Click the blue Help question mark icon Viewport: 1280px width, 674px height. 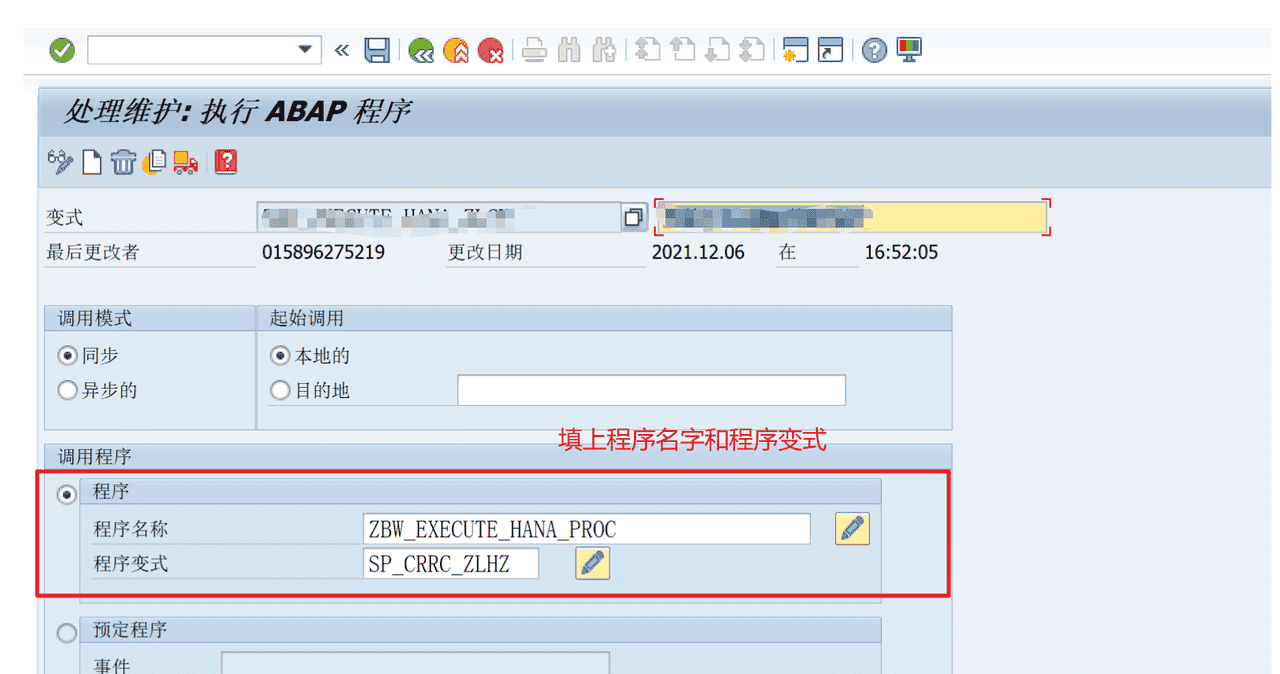(x=874, y=50)
